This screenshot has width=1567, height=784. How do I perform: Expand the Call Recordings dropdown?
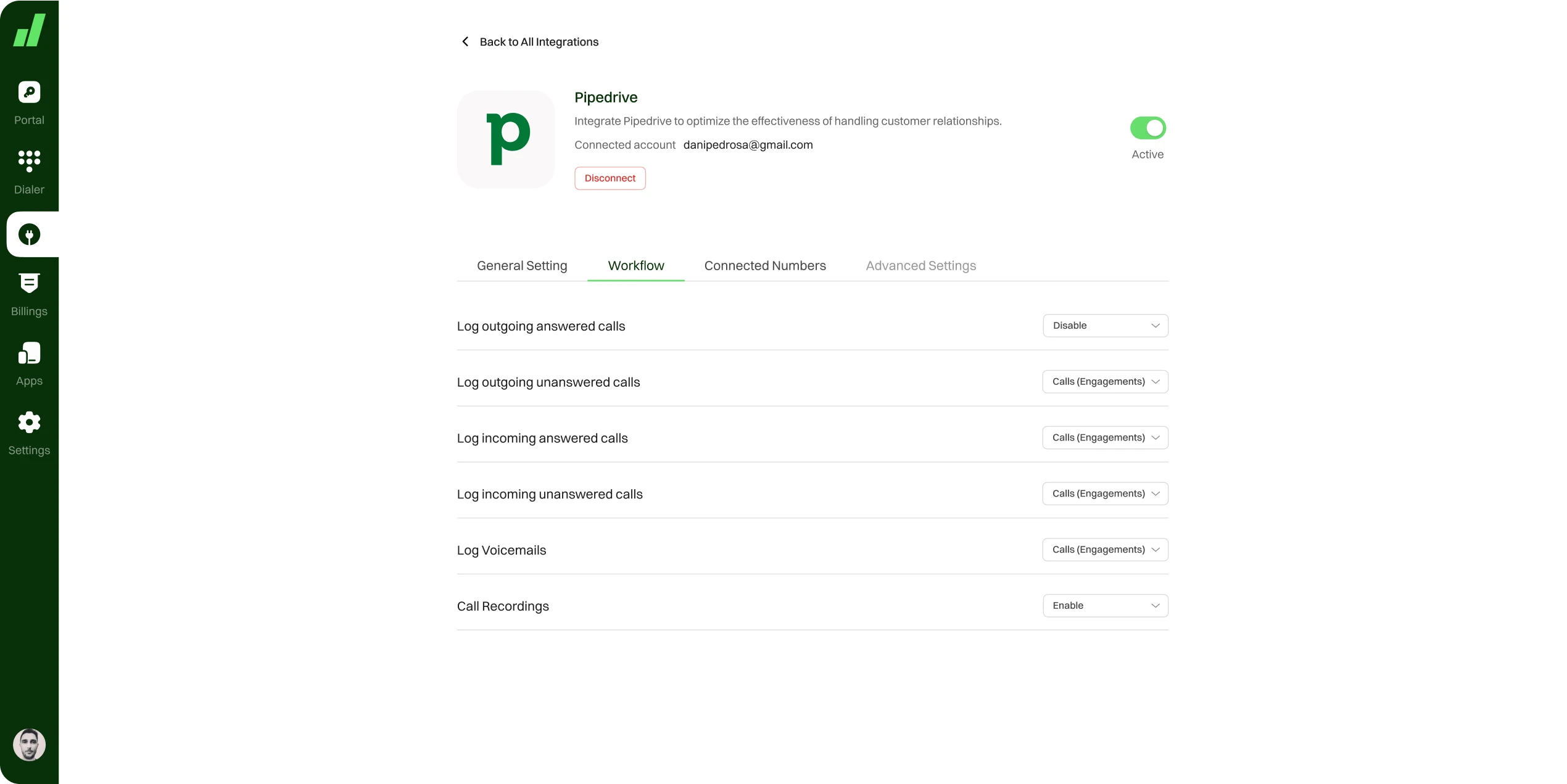tap(1105, 606)
